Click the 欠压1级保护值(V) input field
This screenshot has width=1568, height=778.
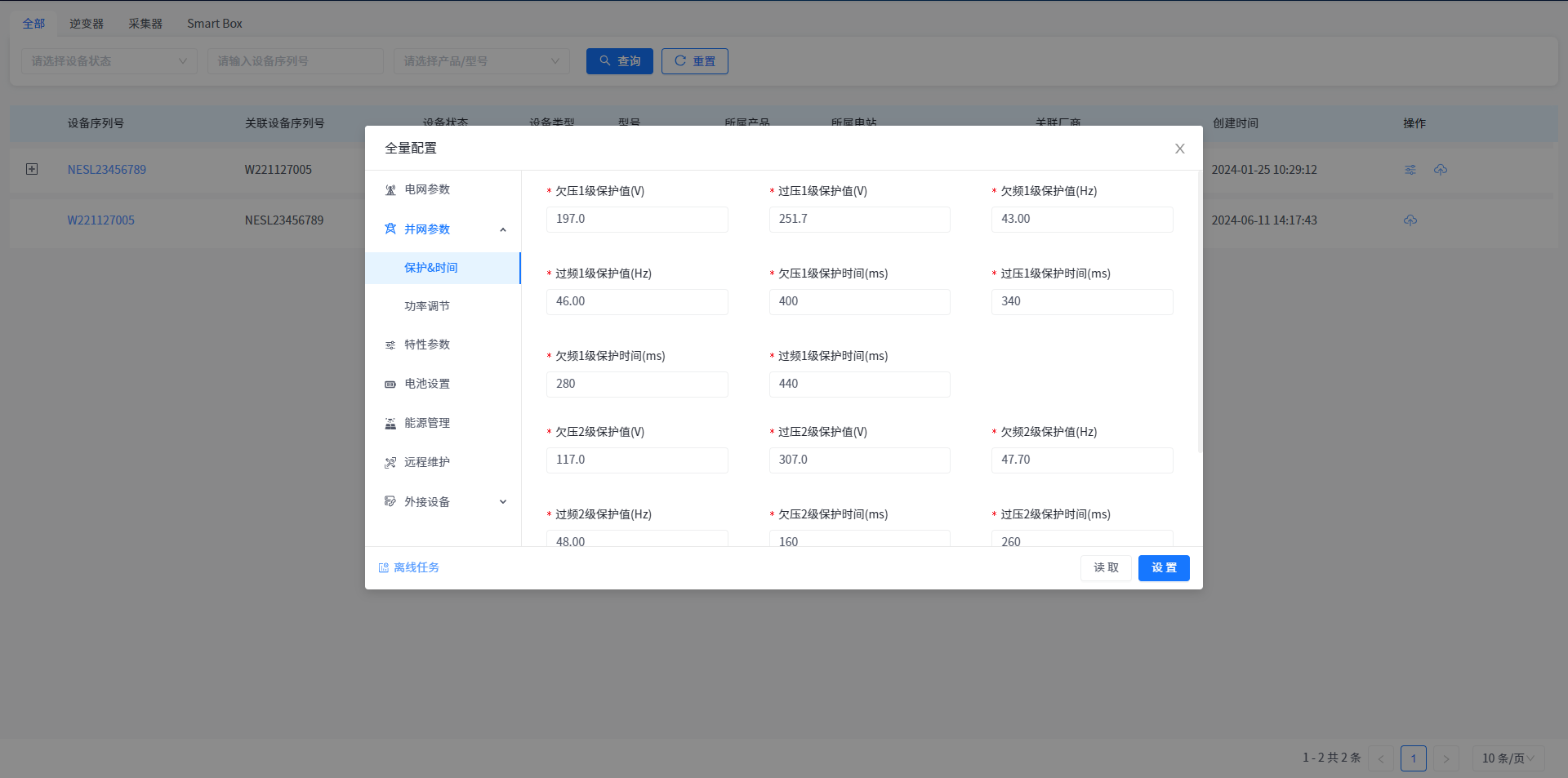(x=637, y=220)
